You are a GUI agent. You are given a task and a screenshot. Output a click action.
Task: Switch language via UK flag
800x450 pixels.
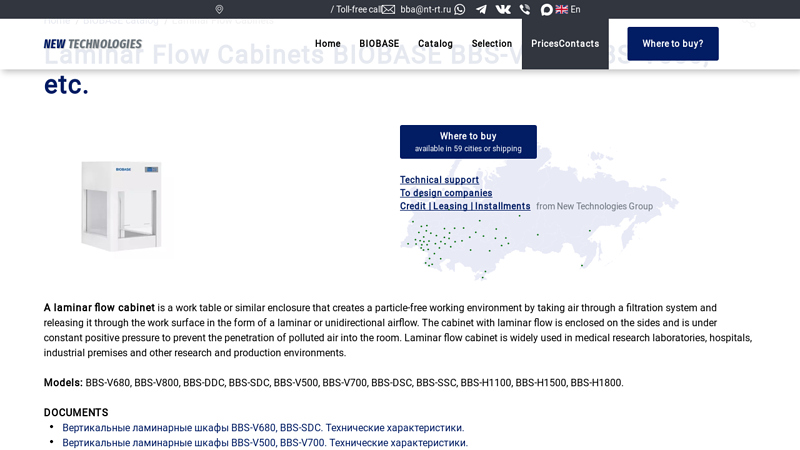(x=562, y=9)
